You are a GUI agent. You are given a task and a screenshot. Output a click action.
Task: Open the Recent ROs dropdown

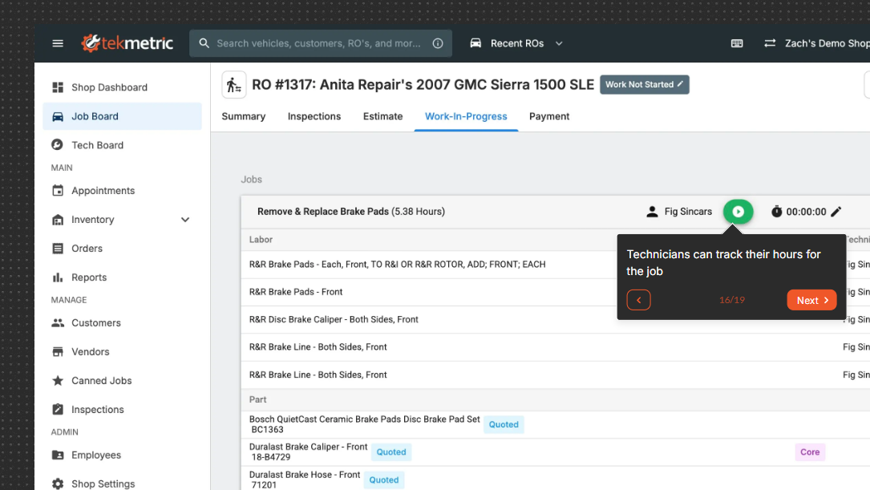click(517, 43)
